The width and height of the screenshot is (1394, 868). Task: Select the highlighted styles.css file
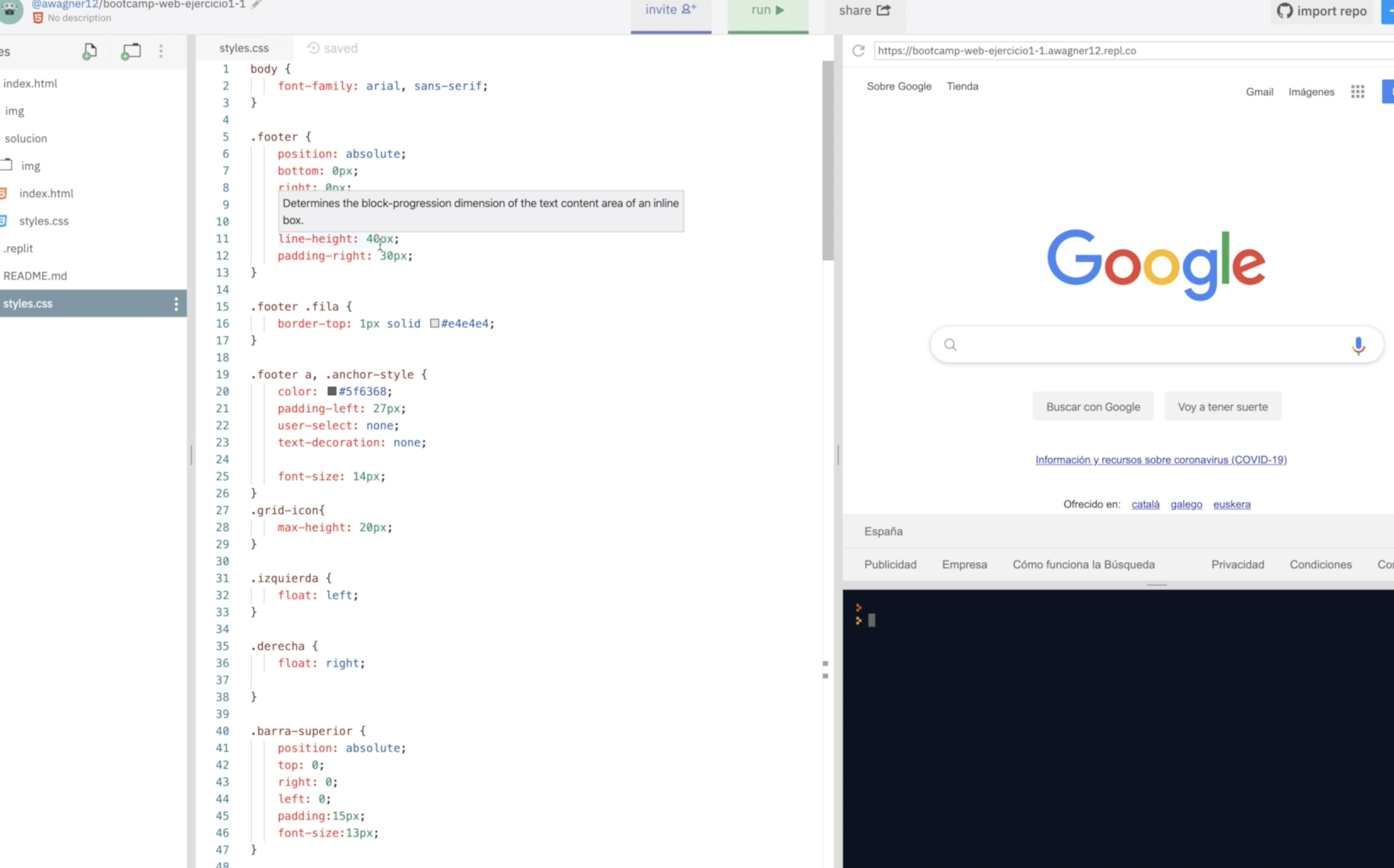pyautogui.click(x=93, y=304)
